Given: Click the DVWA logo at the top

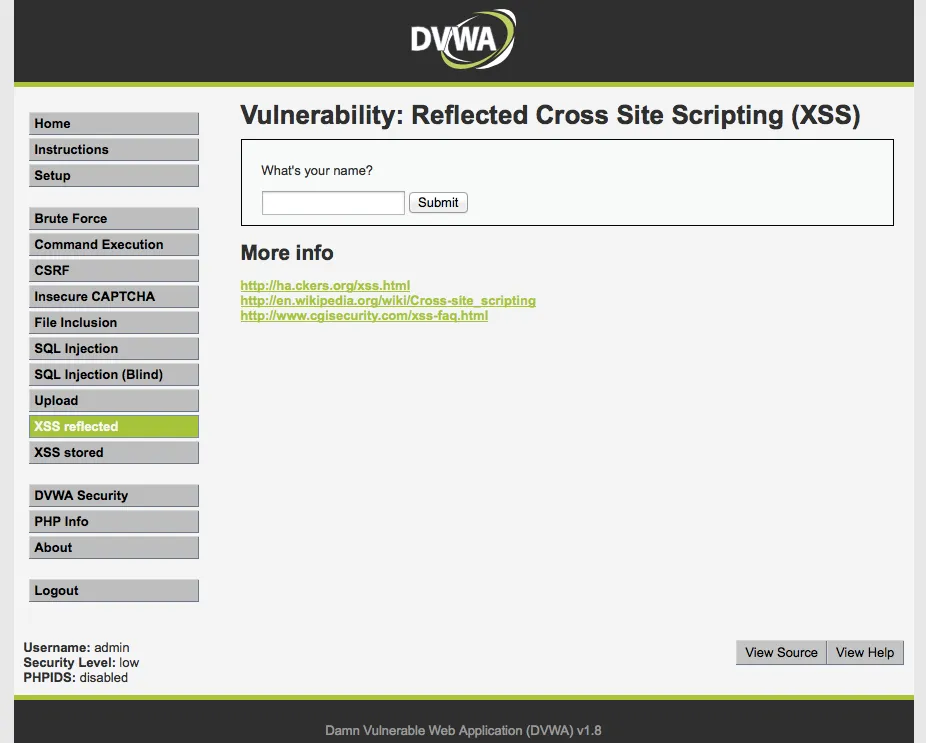Looking at the screenshot, I should pos(461,38).
